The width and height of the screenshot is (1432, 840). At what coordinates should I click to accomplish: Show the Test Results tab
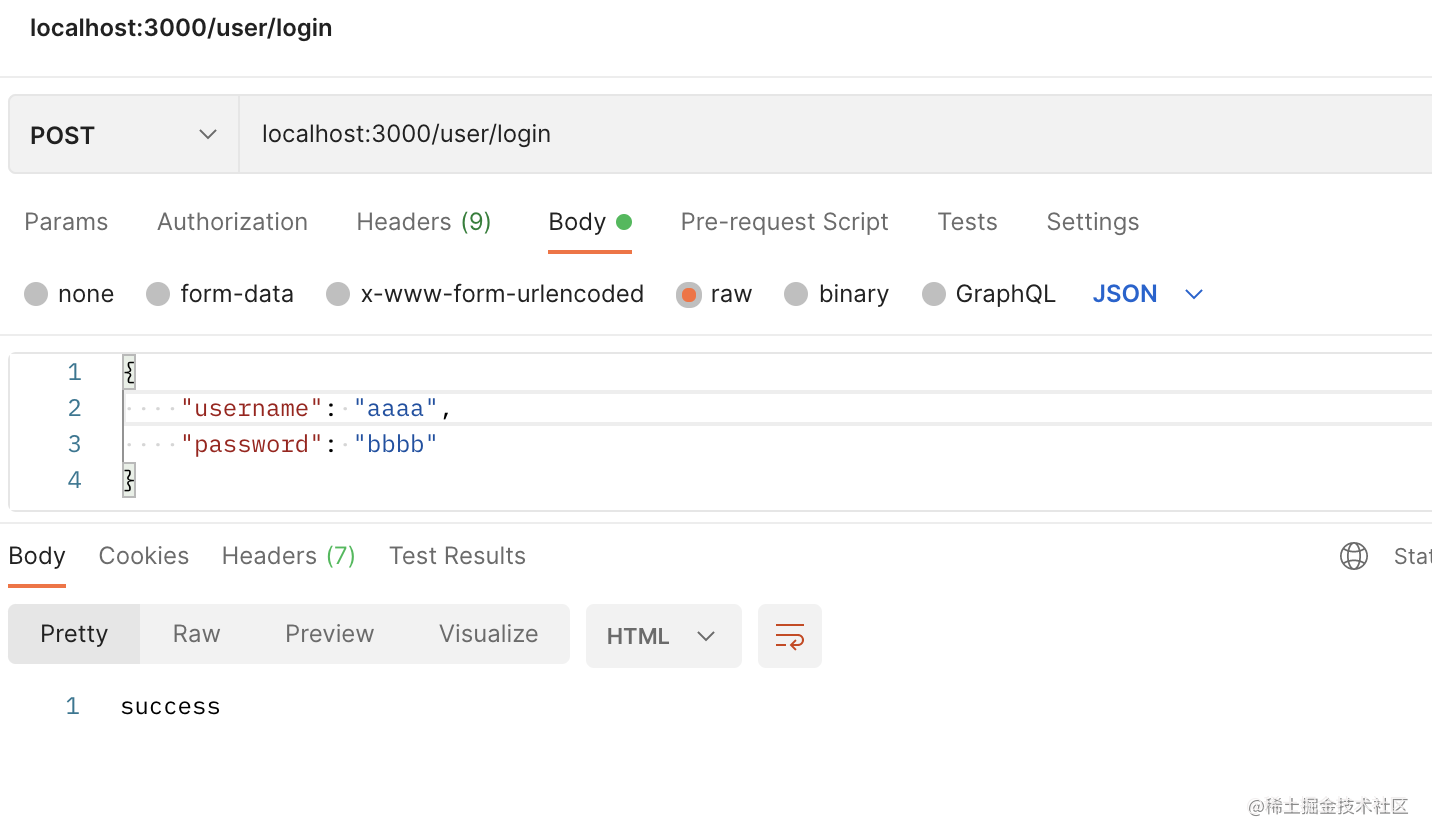click(457, 556)
